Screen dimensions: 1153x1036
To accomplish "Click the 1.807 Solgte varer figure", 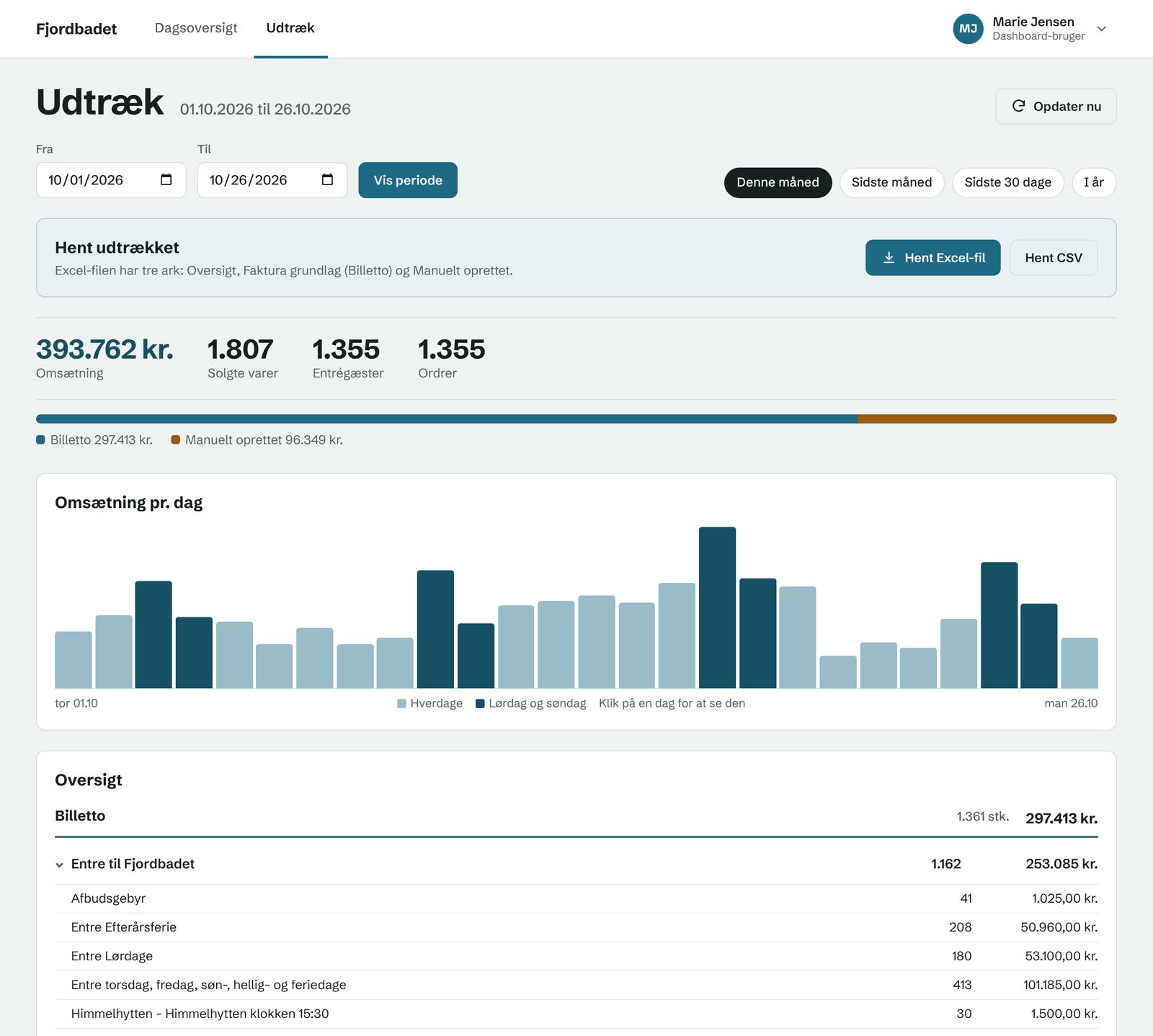I will point(240,349).
